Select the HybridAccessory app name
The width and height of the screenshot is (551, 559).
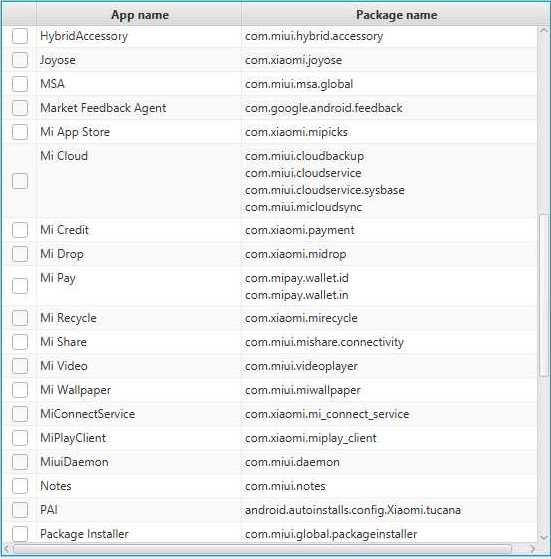(84, 36)
